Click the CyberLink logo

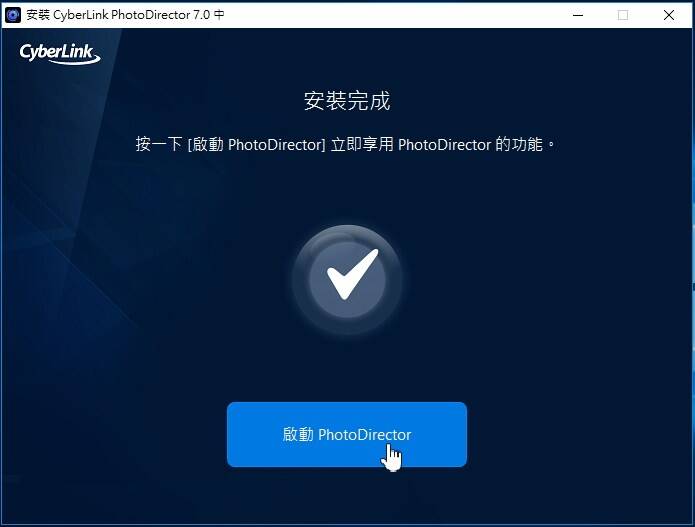coord(60,54)
